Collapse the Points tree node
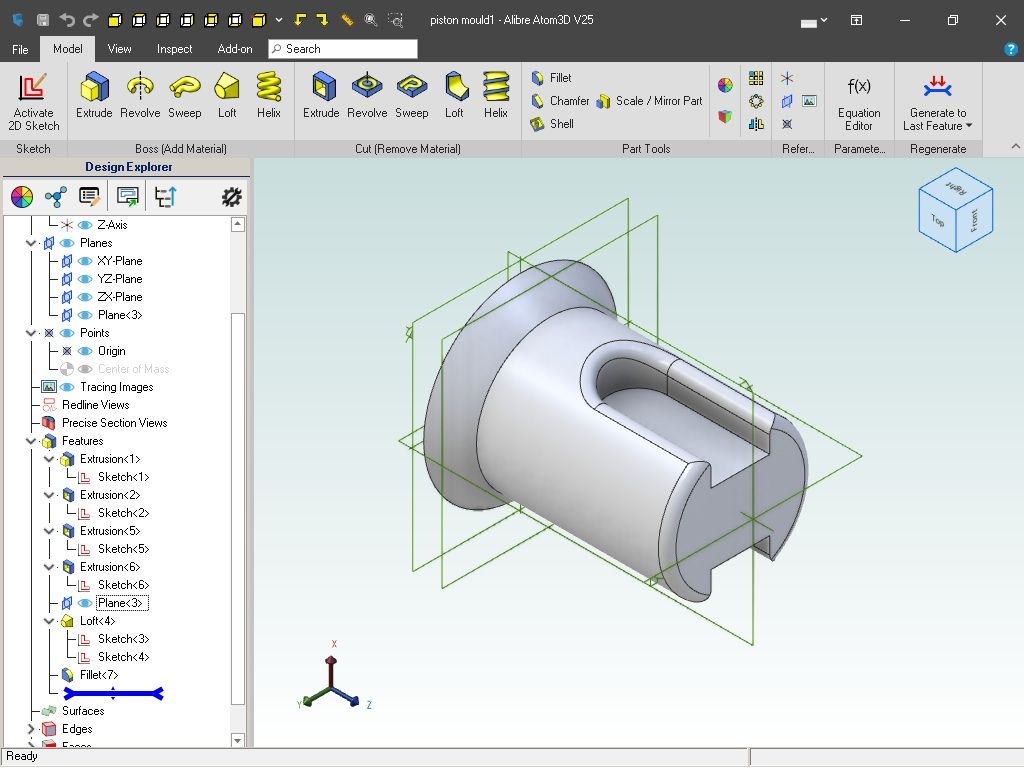 (x=31, y=333)
